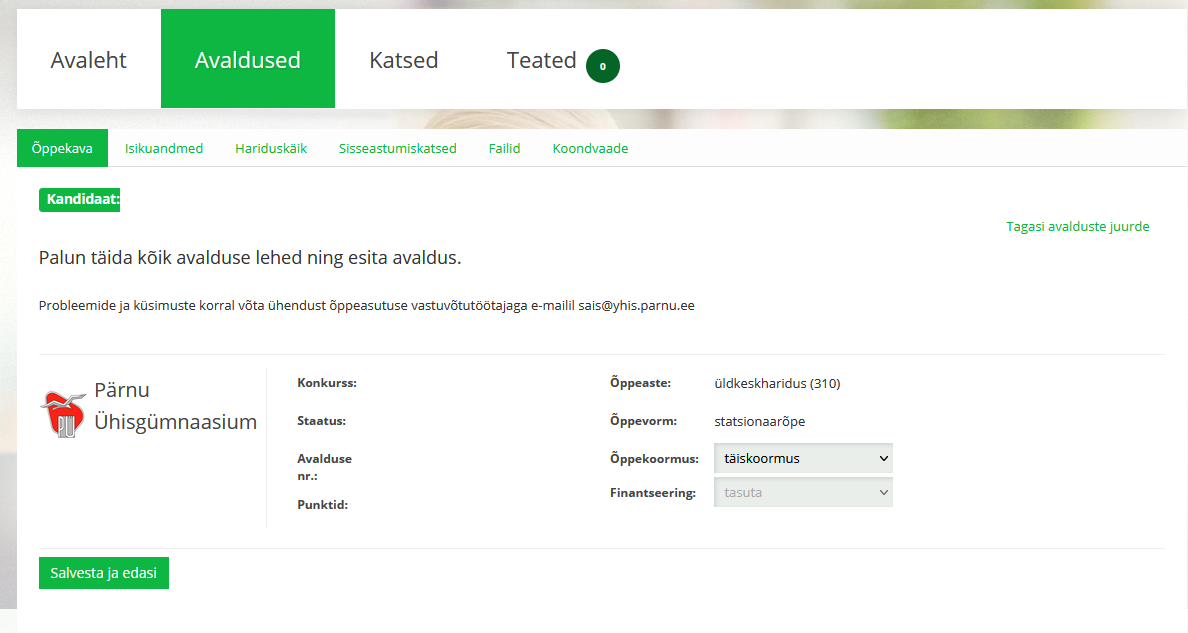Click the Teated notification count badge
This screenshot has height=633, width=1188.
point(602,66)
